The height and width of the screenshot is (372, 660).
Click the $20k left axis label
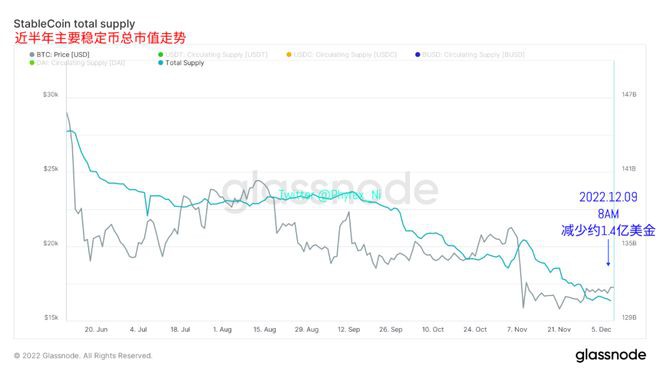51,243
